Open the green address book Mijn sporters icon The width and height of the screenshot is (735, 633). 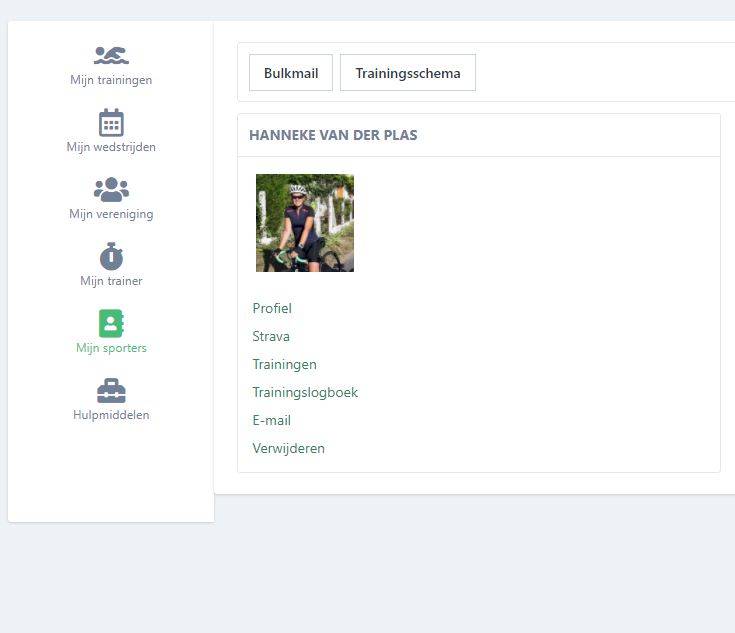[x=111, y=323]
